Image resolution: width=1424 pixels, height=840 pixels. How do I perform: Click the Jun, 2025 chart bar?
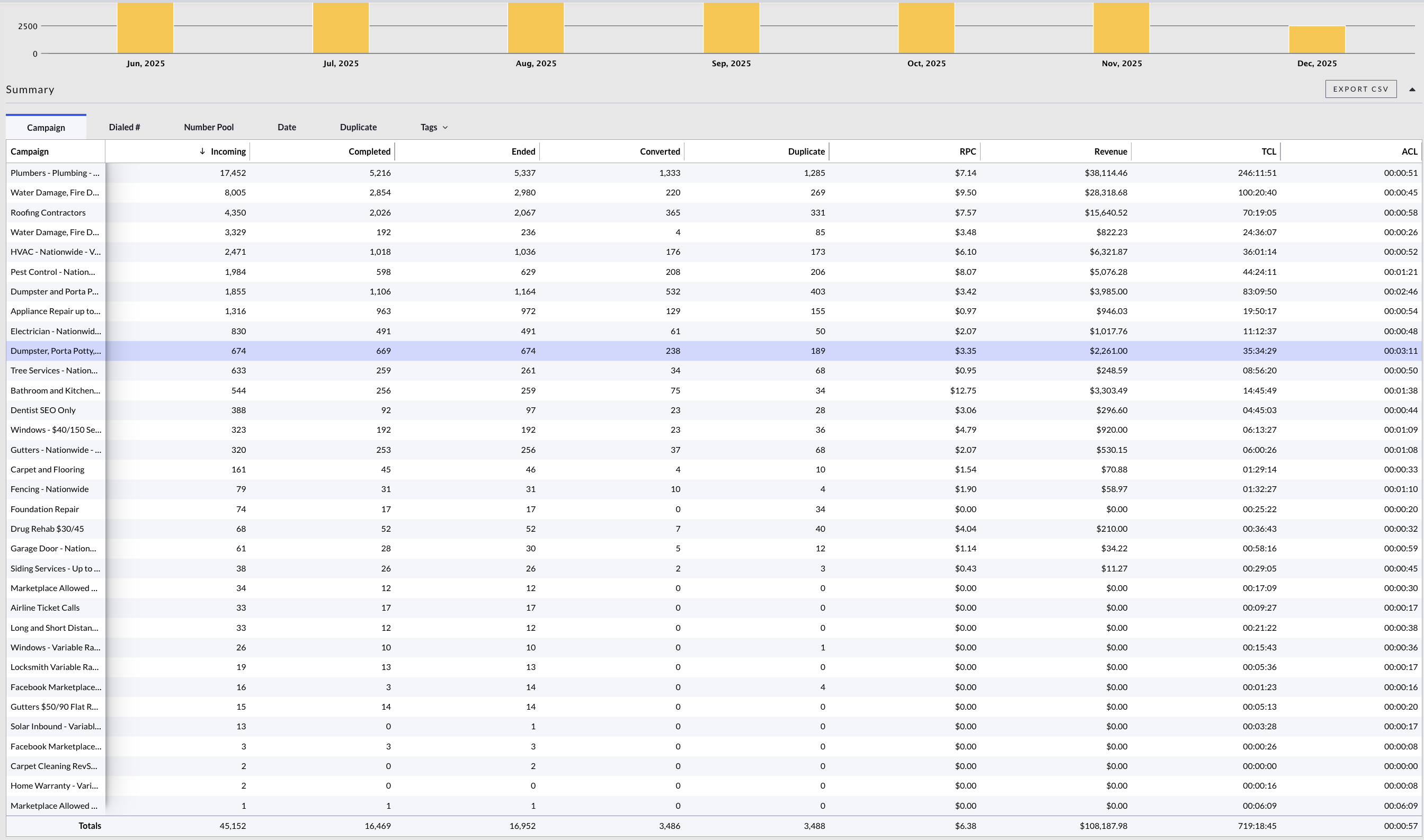pyautogui.click(x=145, y=28)
